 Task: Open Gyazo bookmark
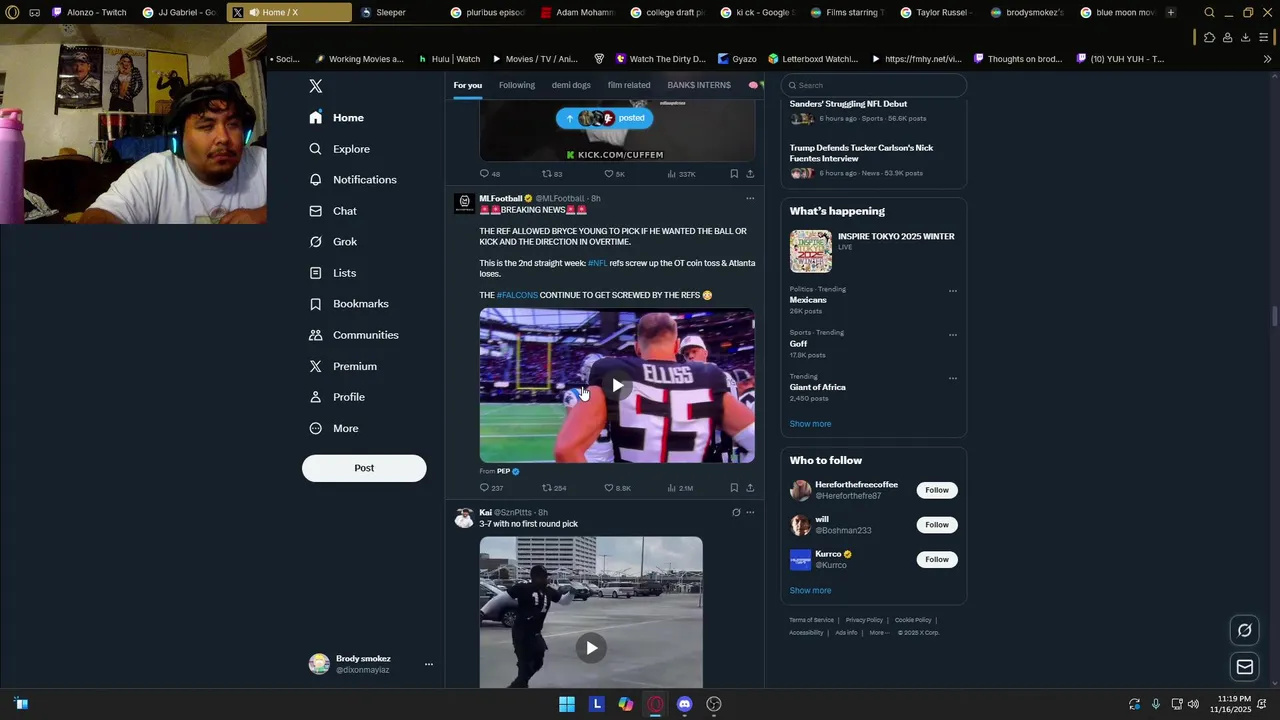(x=737, y=59)
